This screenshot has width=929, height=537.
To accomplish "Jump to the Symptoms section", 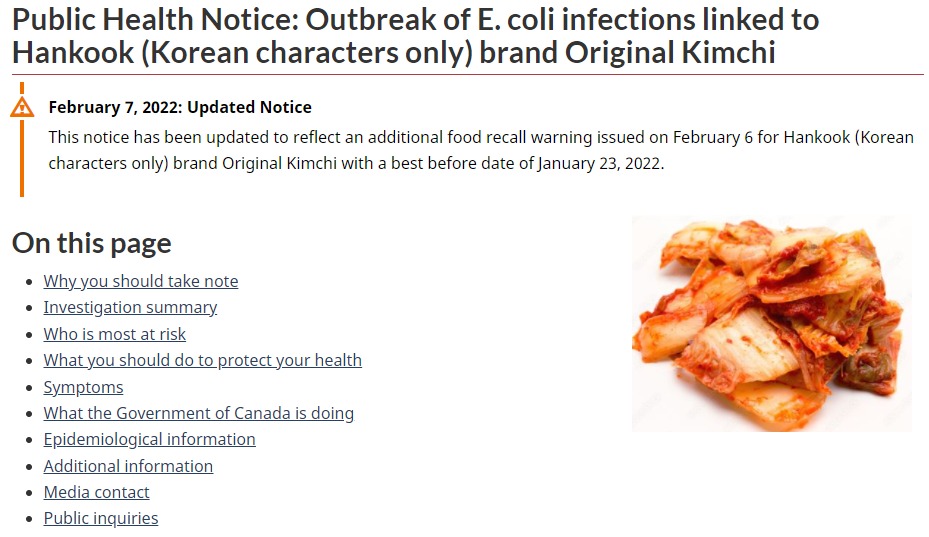I will 83,387.
